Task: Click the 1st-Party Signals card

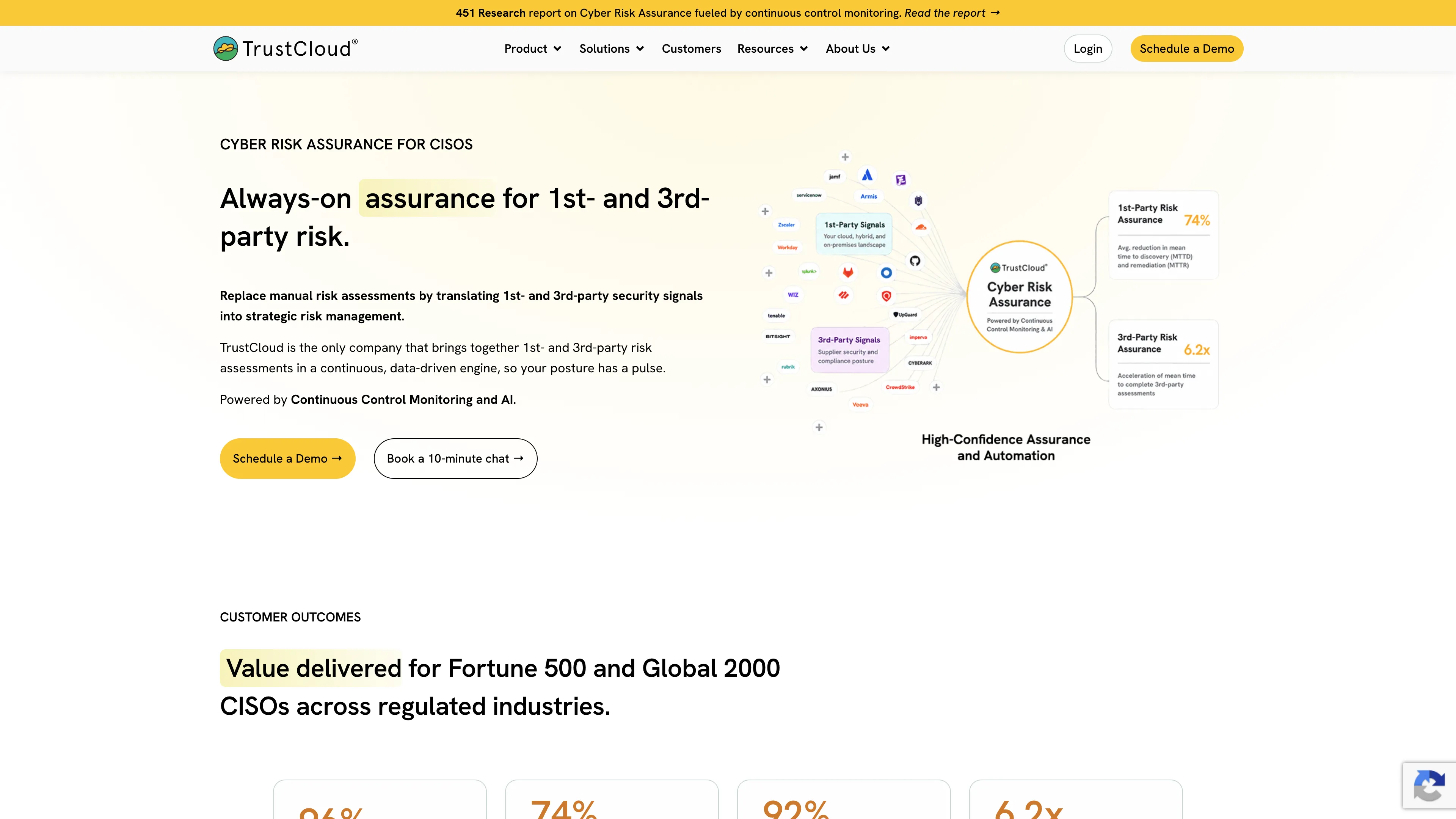Action: point(854,234)
